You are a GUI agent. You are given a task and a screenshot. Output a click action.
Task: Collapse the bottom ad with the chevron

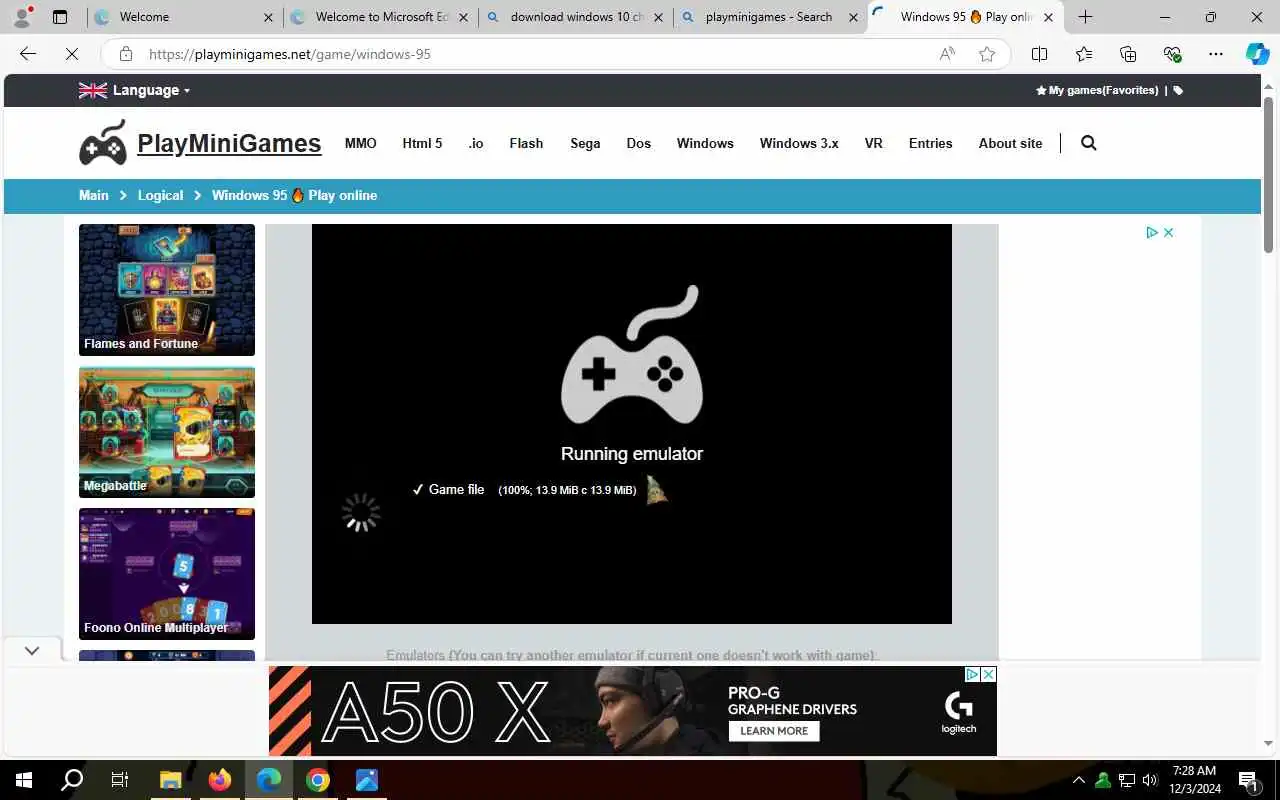32,650
